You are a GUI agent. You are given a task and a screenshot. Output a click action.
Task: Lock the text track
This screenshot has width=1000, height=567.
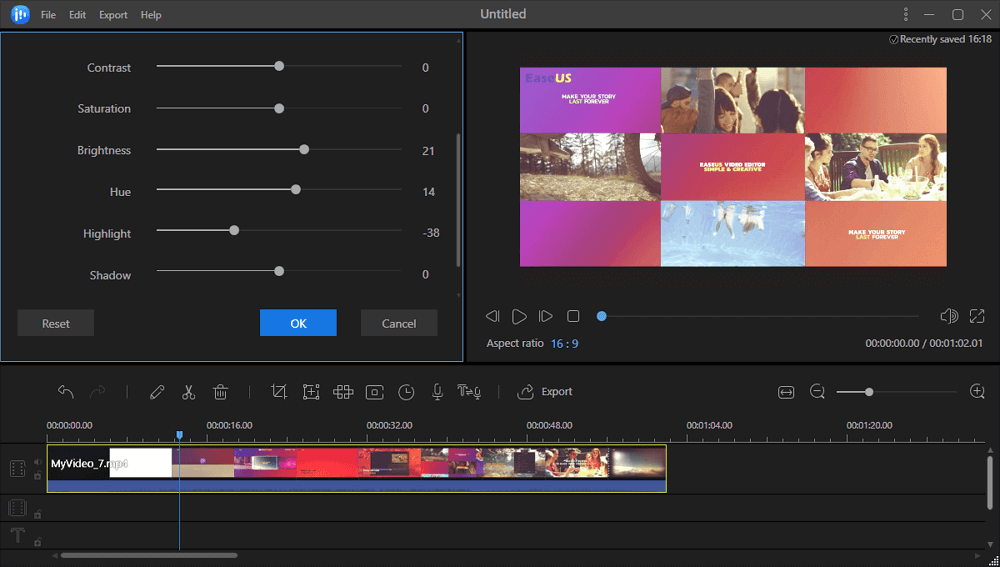[38, 542]
